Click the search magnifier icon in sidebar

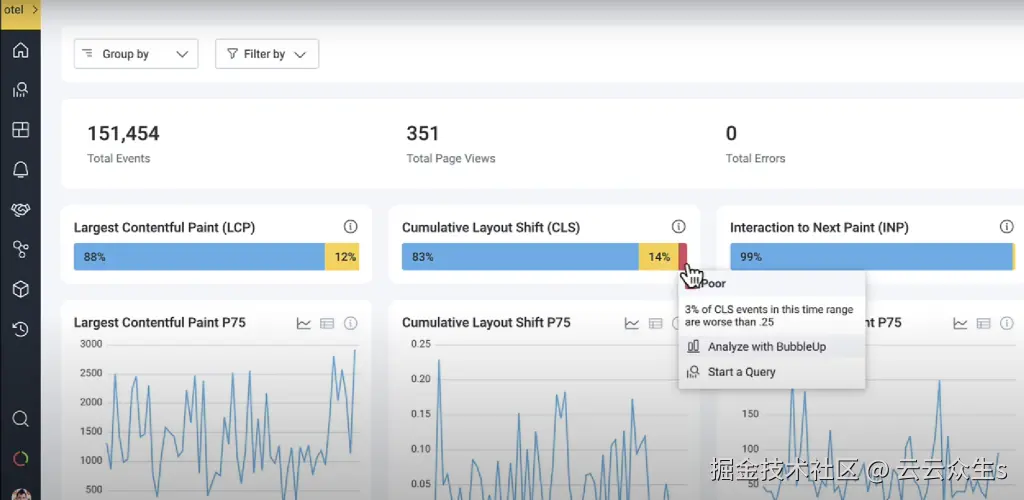(x=20, y=418)
